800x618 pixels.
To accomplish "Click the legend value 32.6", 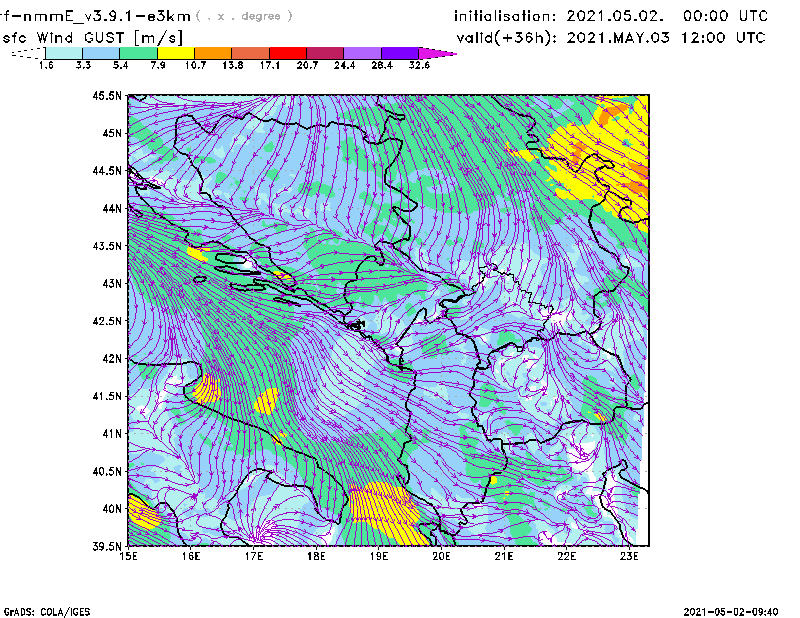I will [x=419, y=65].
